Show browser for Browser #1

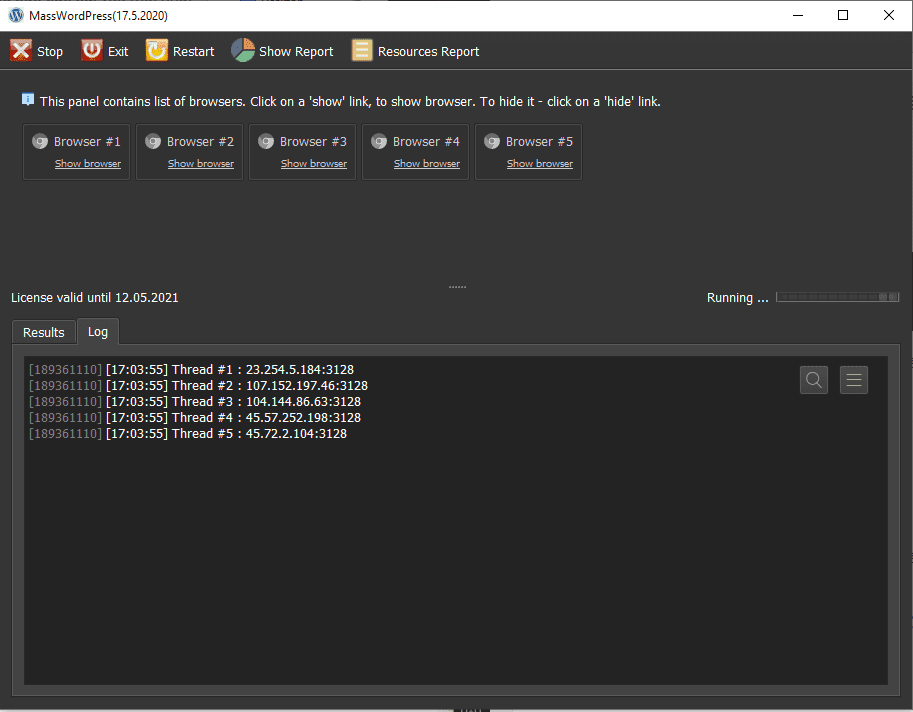(x=88, y=164)
